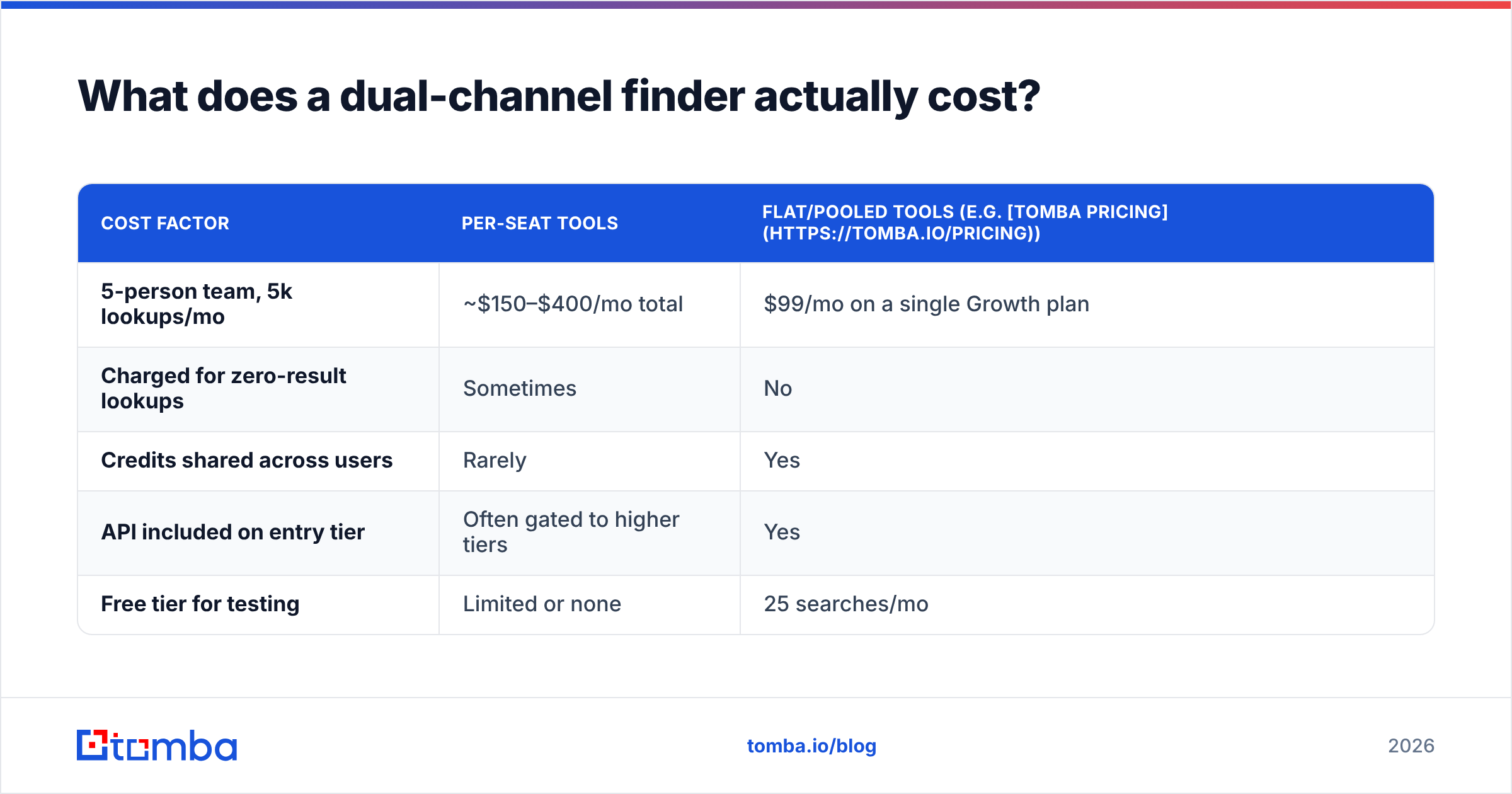The image size is (1512, 794).
Task: Click 'Yes' in the Credits shared row
Action: 1087,461
